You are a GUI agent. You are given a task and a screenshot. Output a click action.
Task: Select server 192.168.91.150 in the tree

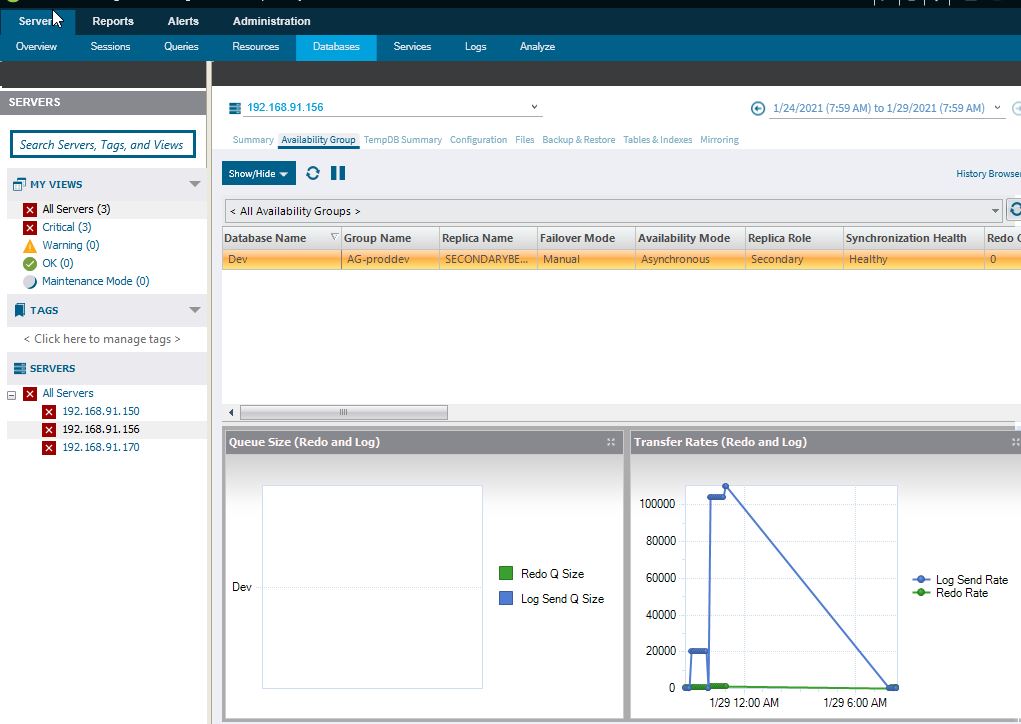coord(101,411)
